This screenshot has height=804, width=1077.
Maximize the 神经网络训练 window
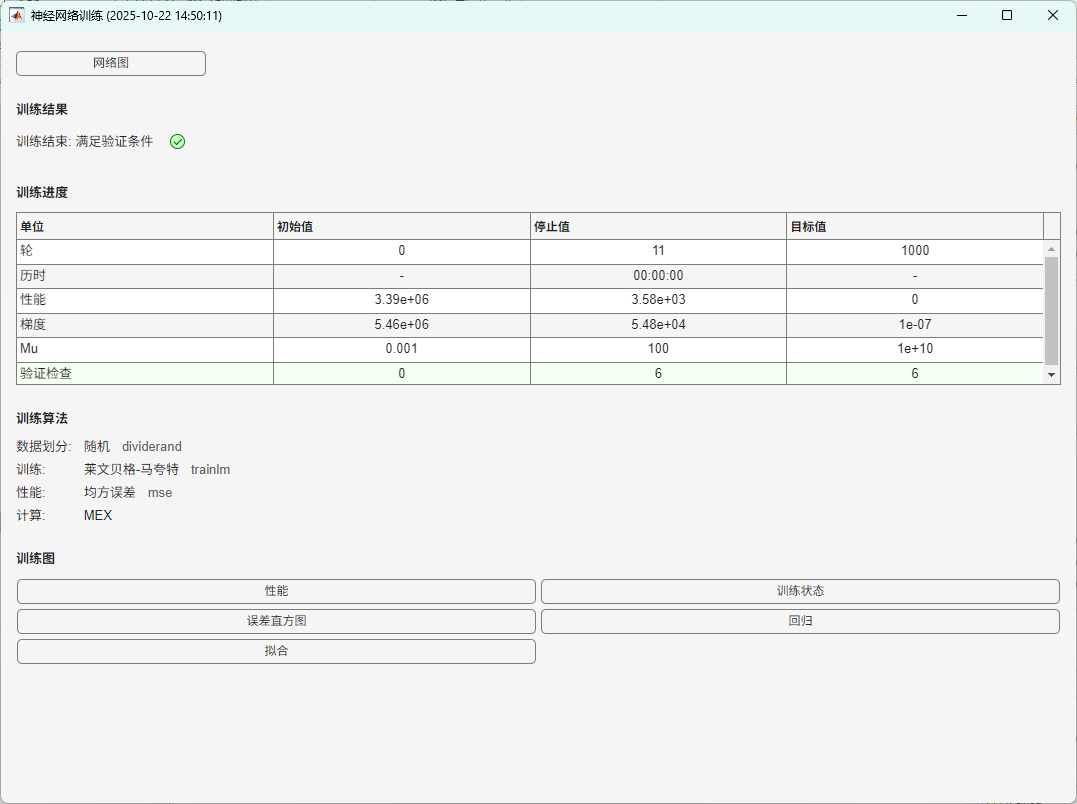[x=1007, y=15]
